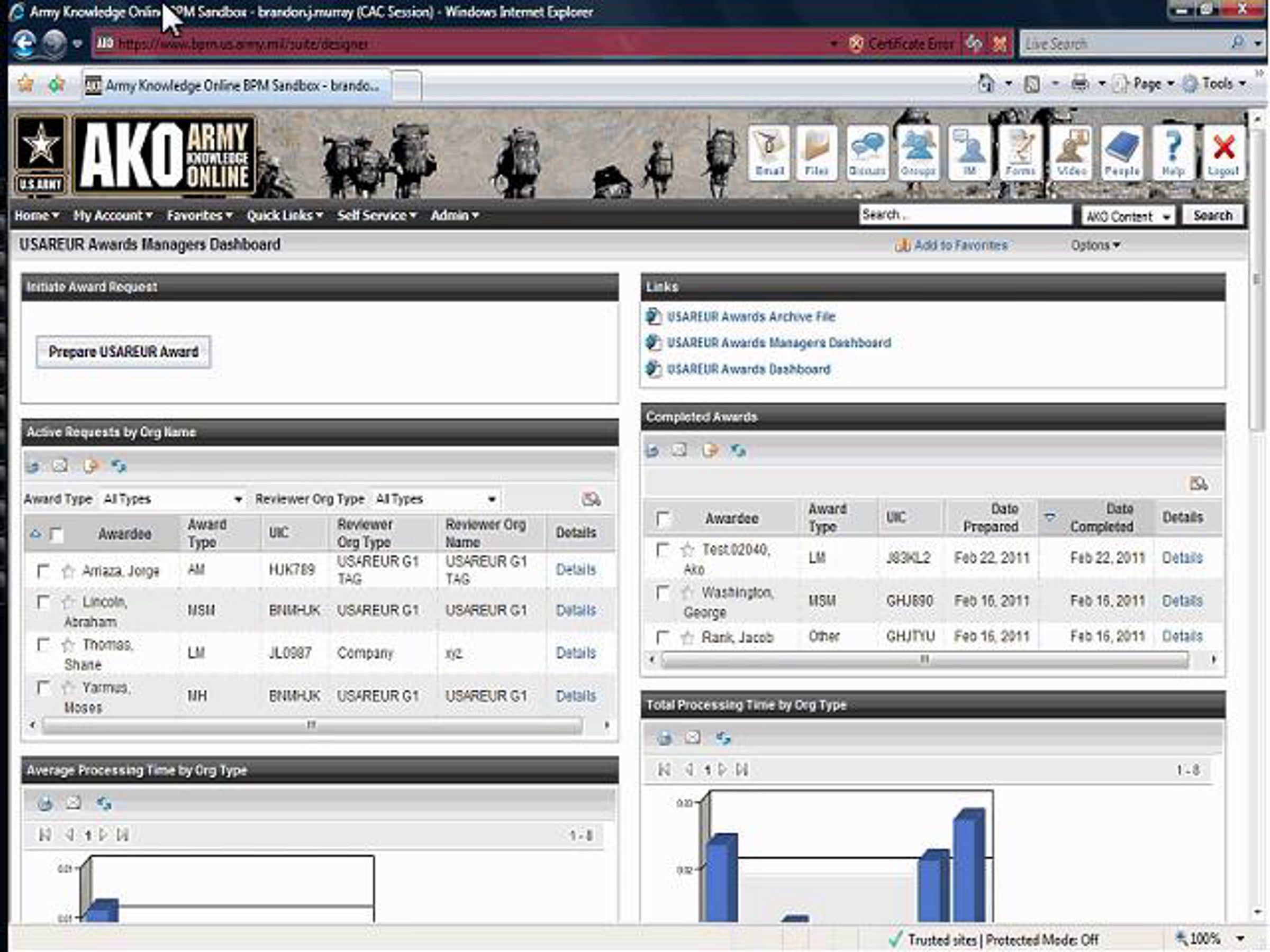Open the AKO Email icon
The height and width of the screenshot is (952, 1270).
tap(769, 151)
